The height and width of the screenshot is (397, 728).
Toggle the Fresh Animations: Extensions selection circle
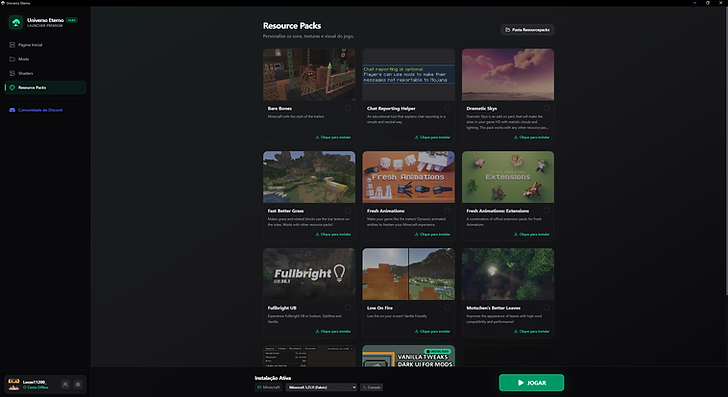tap(546, 211)
